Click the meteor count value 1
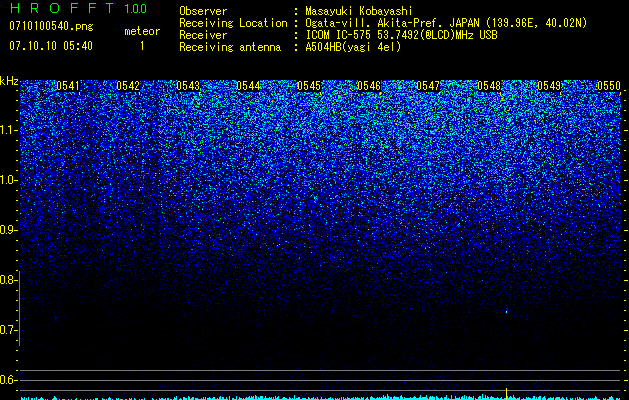 pyautogui.click(x=142, y=46)
